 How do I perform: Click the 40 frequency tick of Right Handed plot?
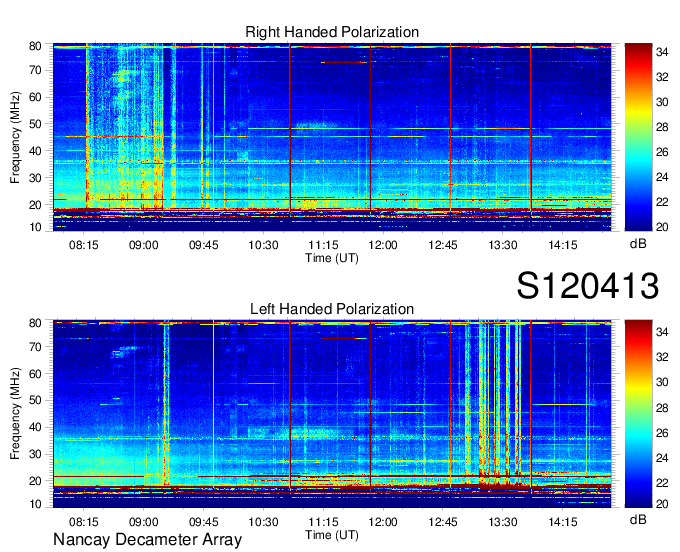click(35, 151)
